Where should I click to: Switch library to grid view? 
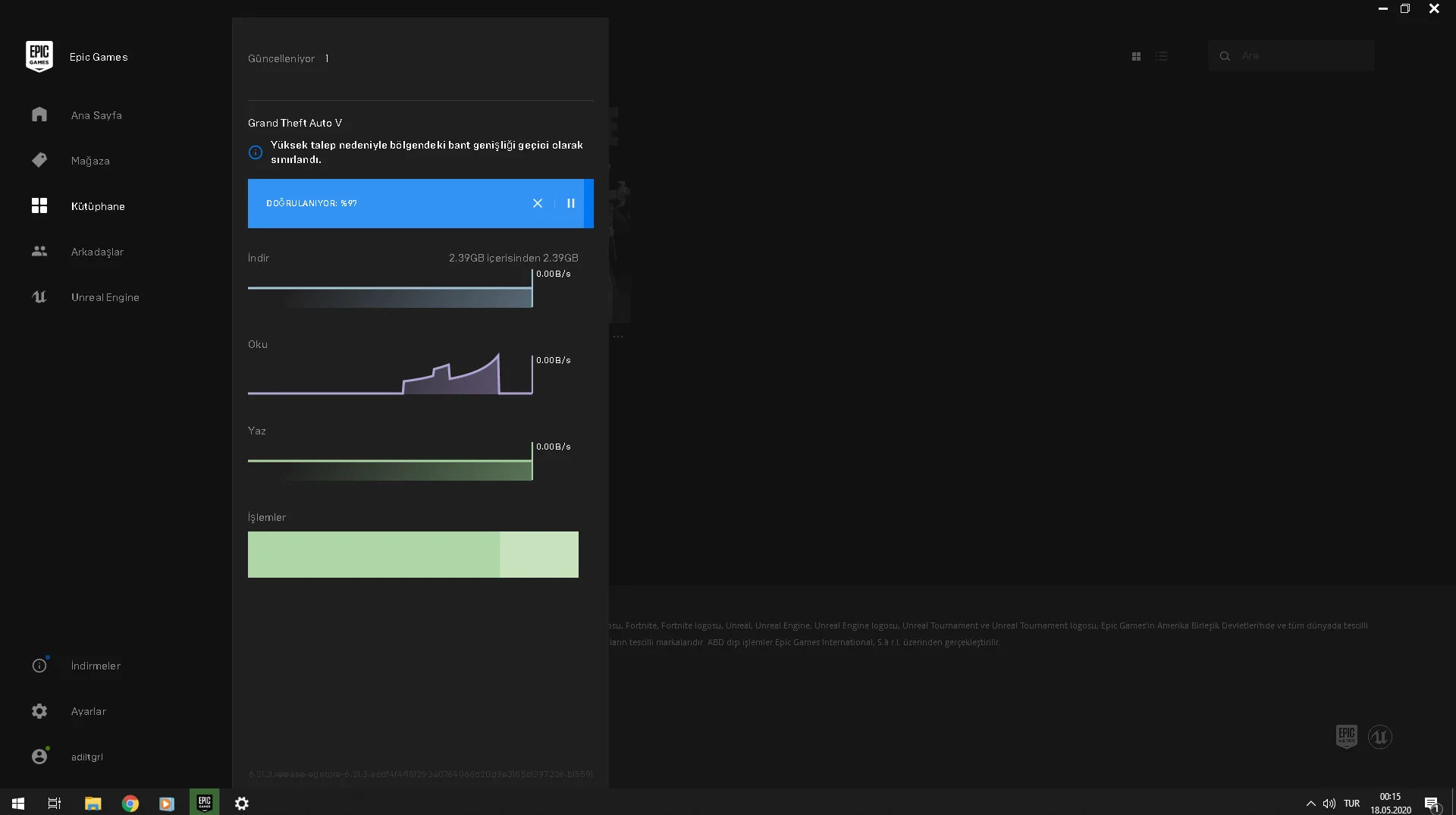[1136, 56]
